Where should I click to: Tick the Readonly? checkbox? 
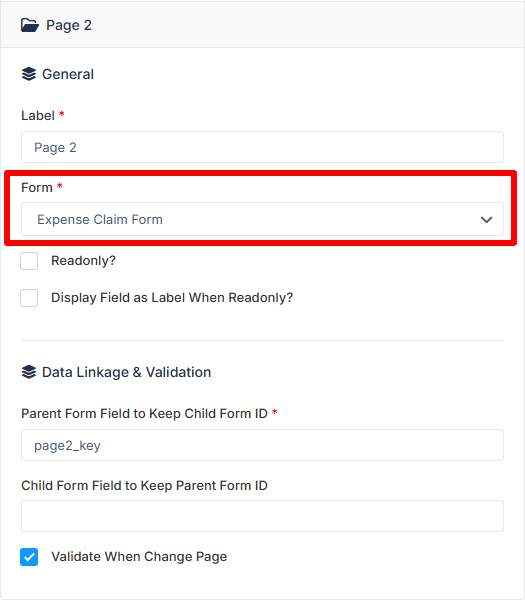[29, 261]
